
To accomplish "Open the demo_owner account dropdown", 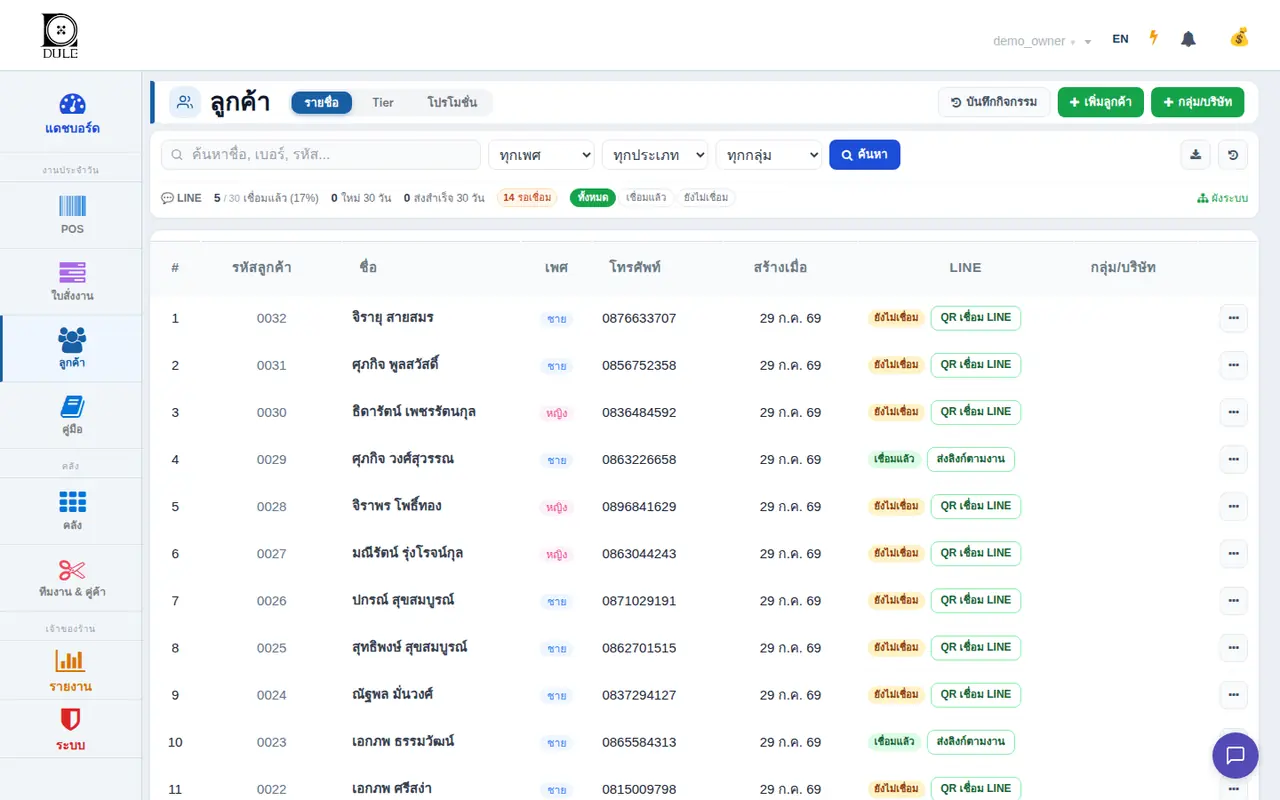I will pos(1042,41).
